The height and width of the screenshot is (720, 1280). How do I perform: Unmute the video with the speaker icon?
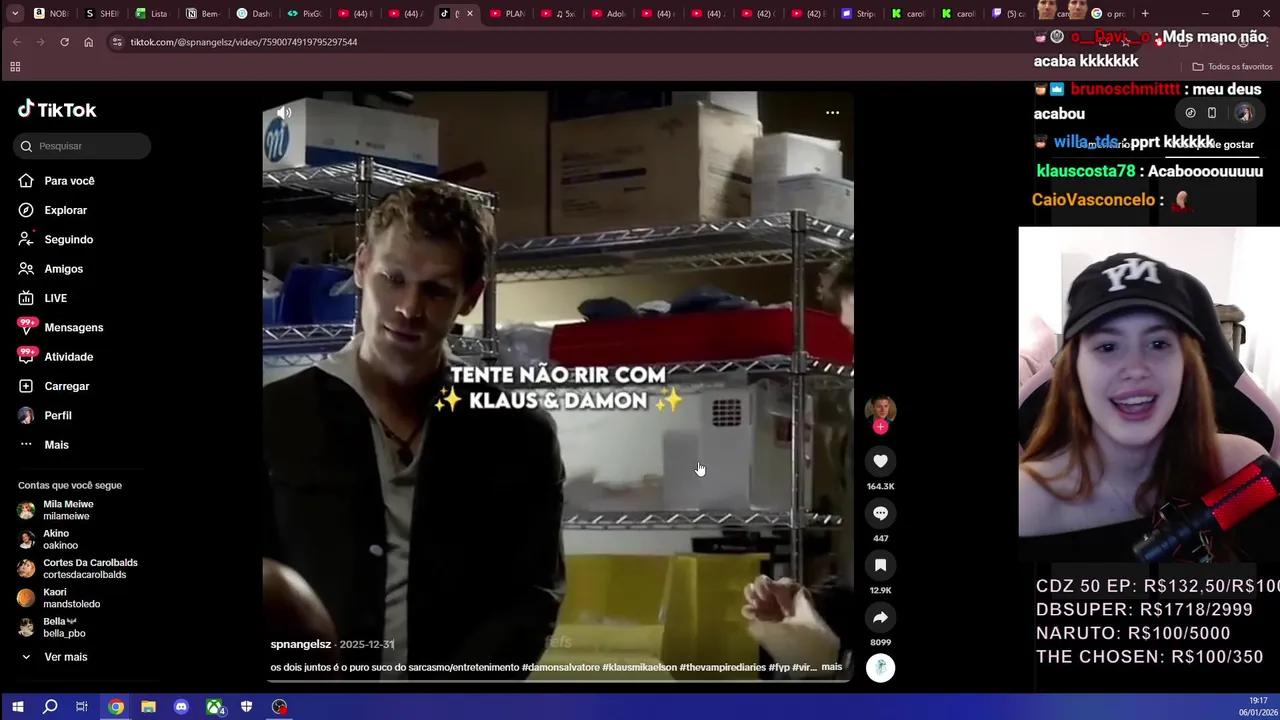click(x=284, y=113)
